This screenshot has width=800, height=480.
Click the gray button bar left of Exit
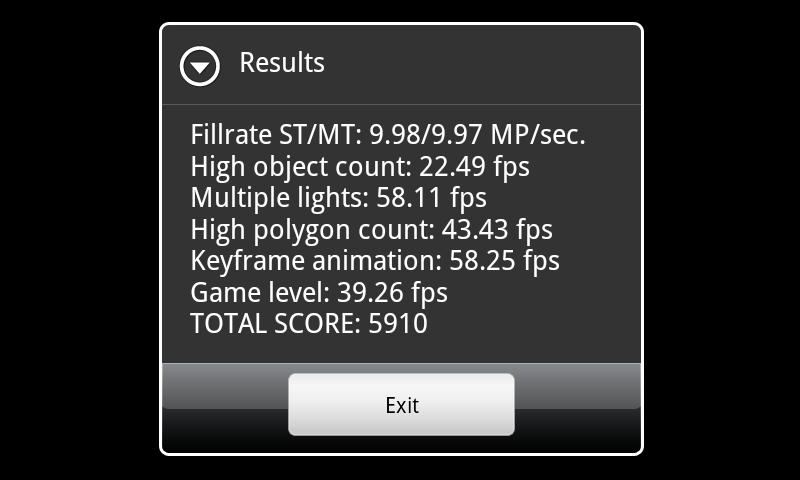(224, 386)
